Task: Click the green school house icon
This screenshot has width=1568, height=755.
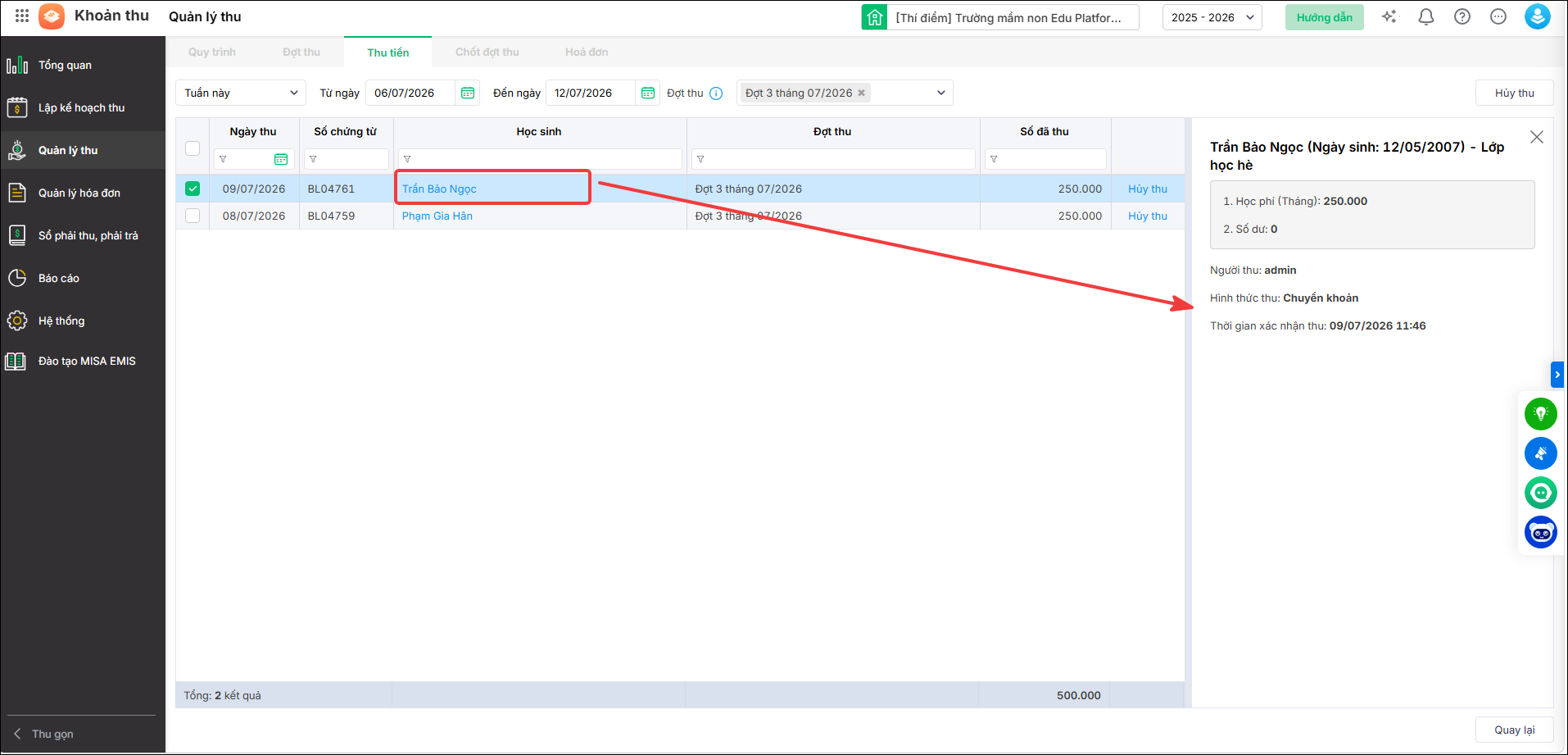Action: click(874, 17)
